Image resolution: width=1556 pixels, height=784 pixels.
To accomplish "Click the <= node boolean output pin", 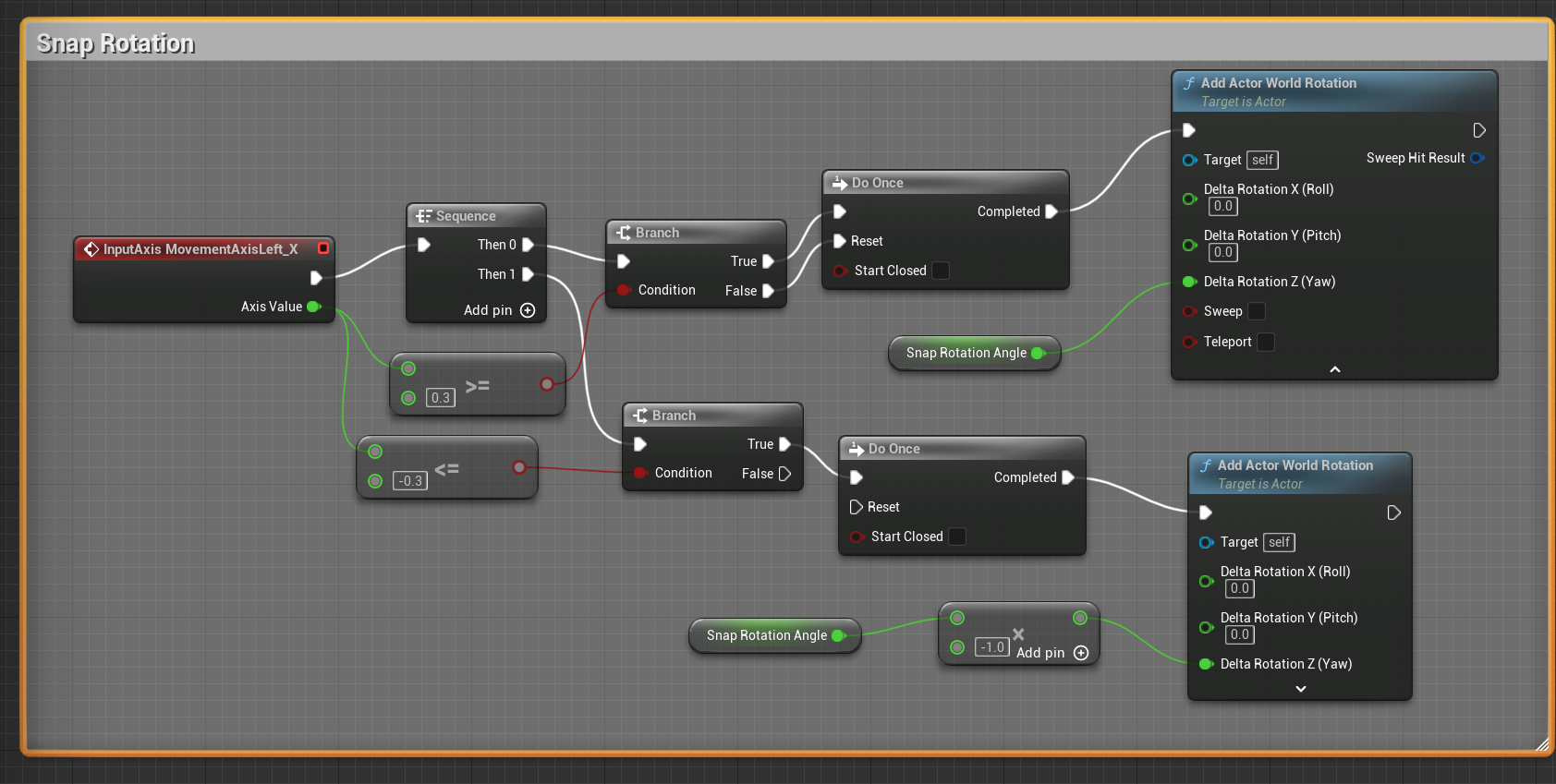I will click(519, 467).
